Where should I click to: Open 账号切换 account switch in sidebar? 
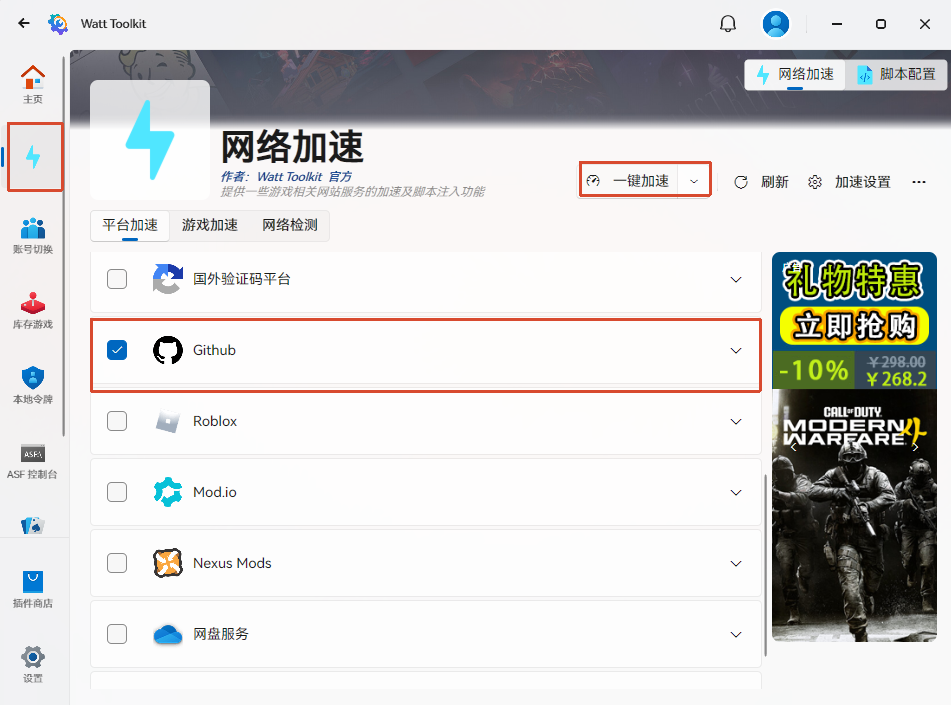33,235
